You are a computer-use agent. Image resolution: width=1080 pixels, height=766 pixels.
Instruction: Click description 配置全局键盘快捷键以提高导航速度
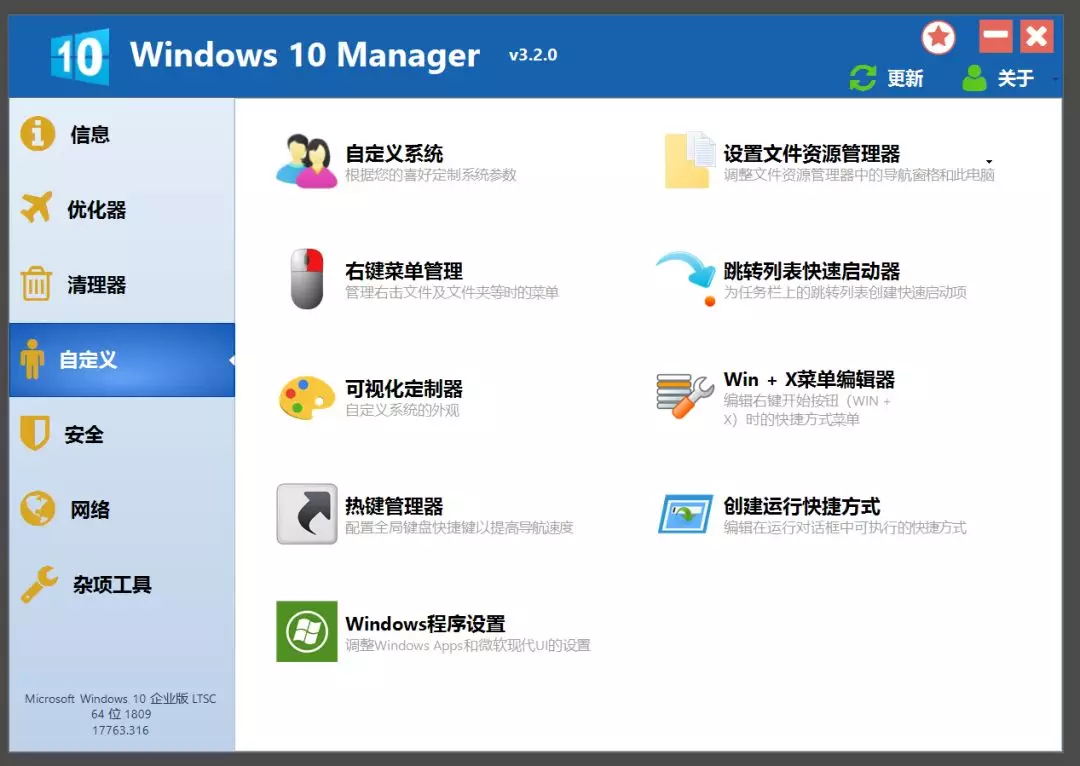click(459, 528)
